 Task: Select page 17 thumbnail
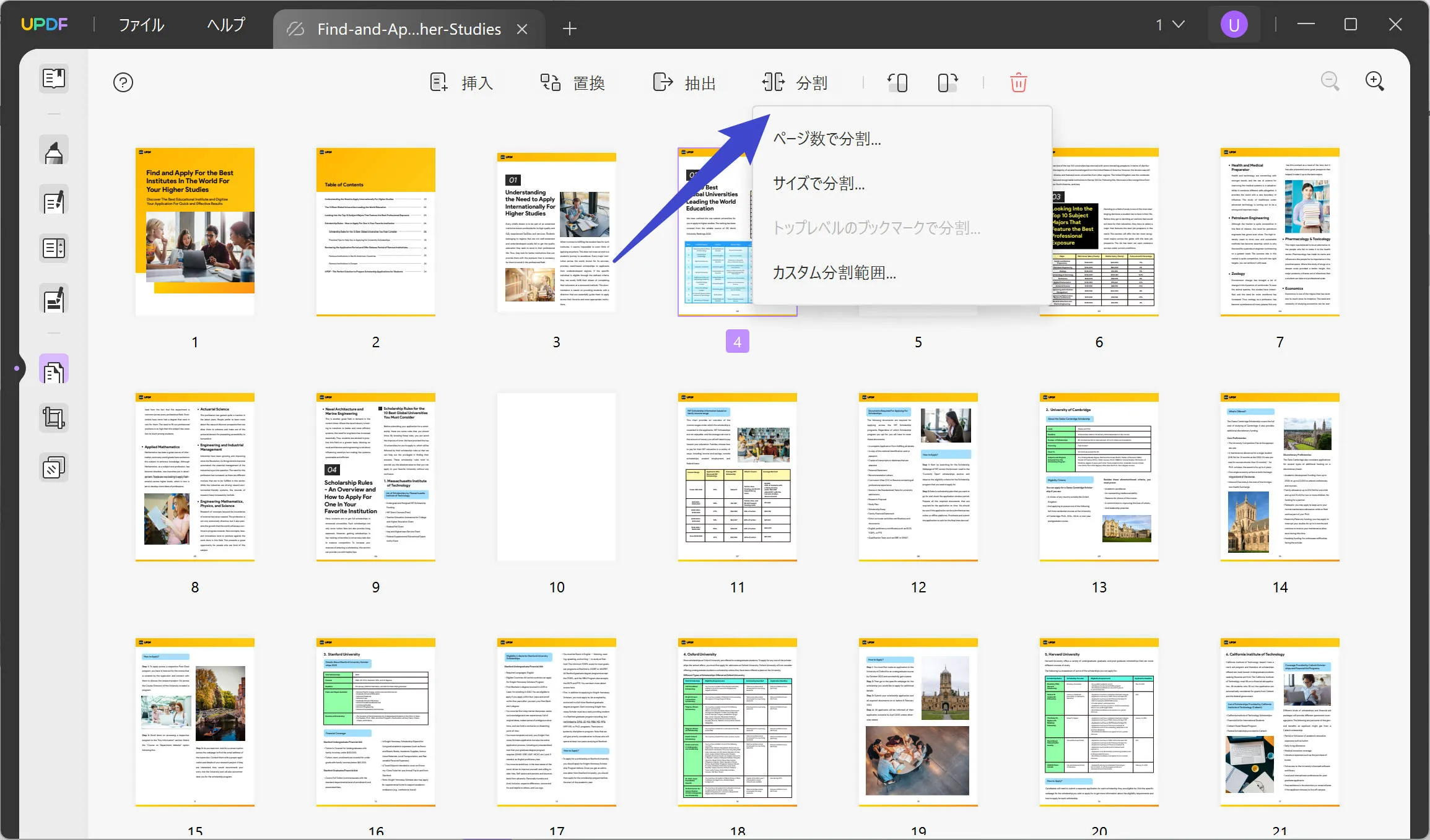tap(557, 722)
